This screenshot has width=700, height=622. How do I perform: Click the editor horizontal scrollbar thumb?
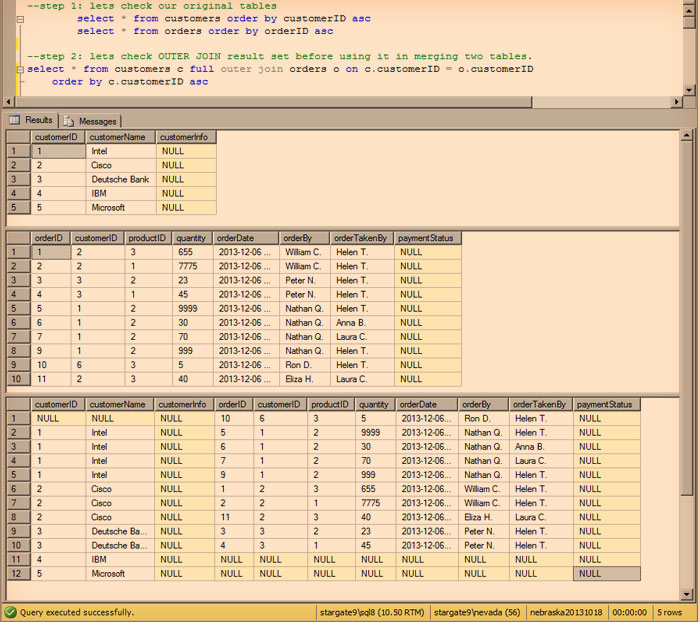click(x=272, y=102)
